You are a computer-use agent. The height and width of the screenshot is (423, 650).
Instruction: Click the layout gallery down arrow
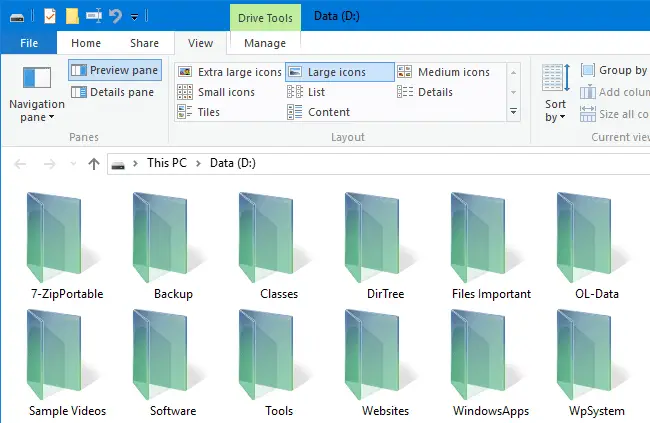click(x=513, y=92)
